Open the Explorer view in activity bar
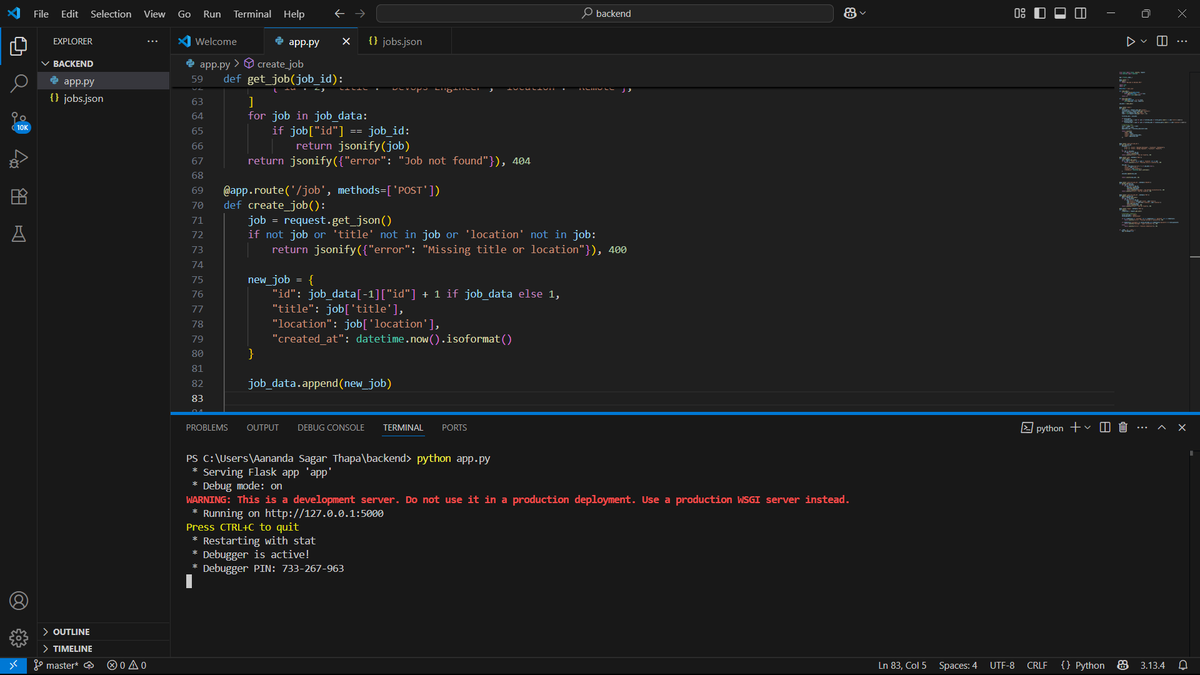 [18, 46]
